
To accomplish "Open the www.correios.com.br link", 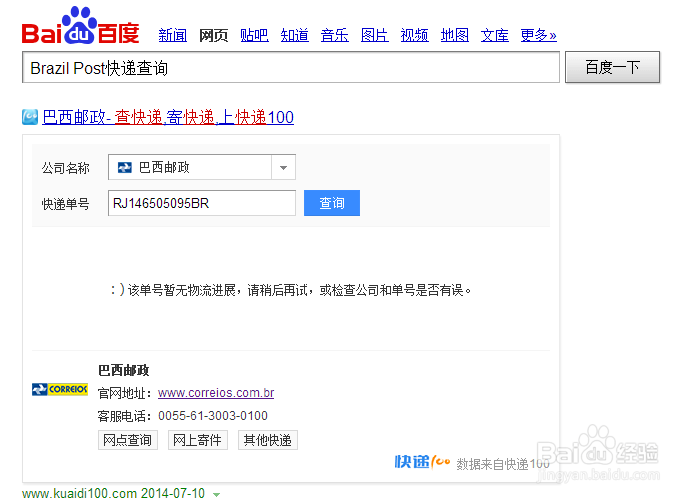I will tap(216, 393).
